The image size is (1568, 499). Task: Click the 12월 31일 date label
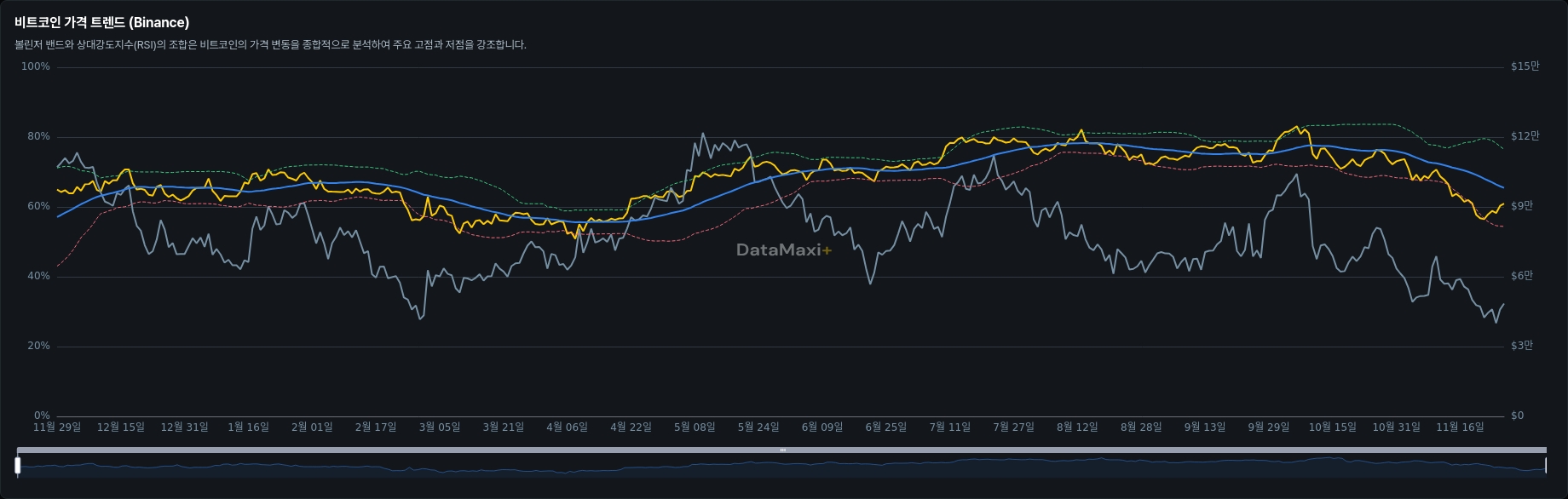point(185,427)
